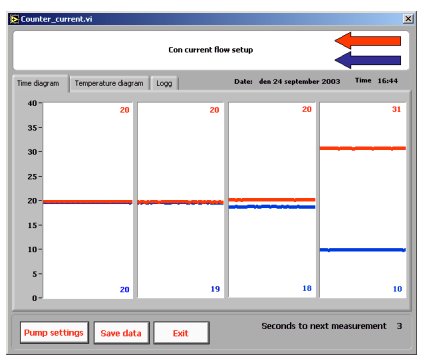Click the date 'den 24 september 2003'
The image size is (425, 364).
coord(299,81)
